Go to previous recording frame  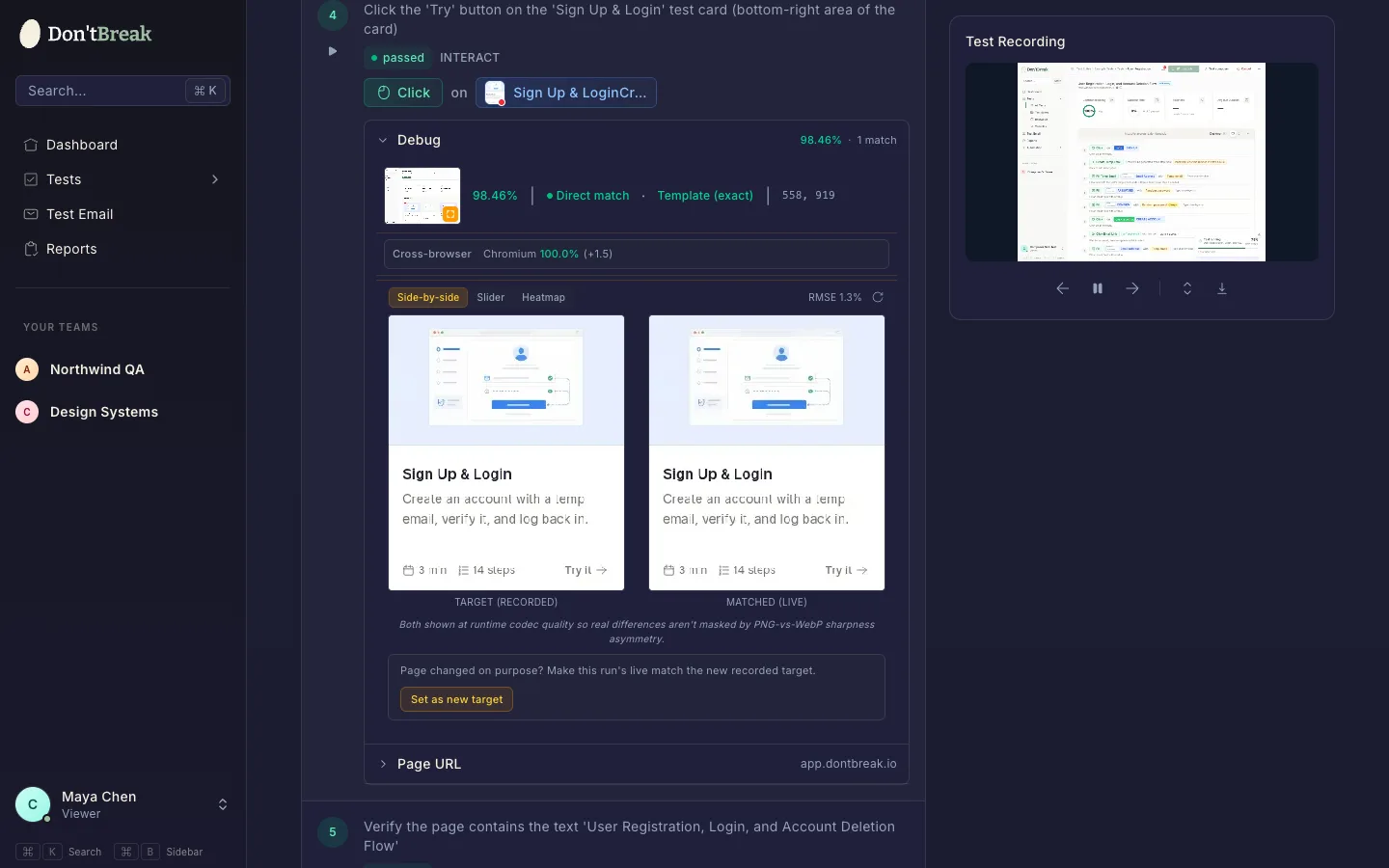click(1063, 288)
